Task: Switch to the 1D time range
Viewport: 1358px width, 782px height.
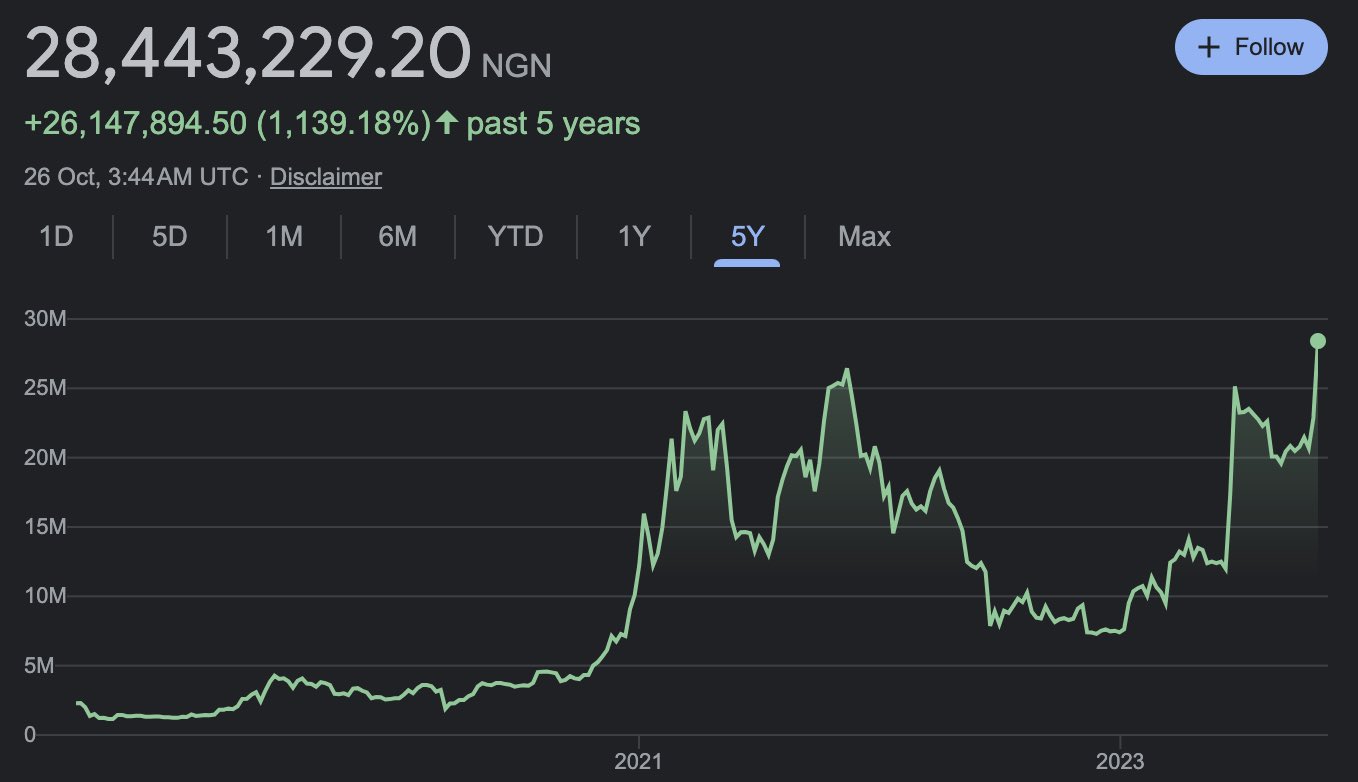Action: (56, 237)
